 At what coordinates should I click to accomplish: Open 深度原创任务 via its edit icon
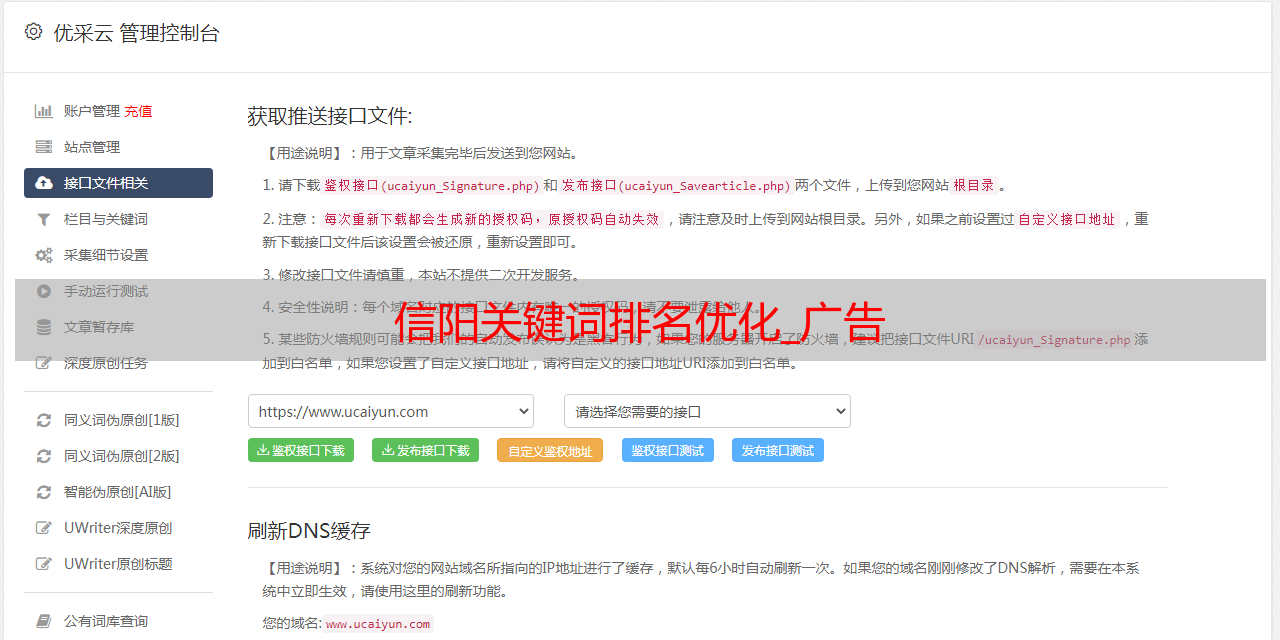(x=44, y=363)
